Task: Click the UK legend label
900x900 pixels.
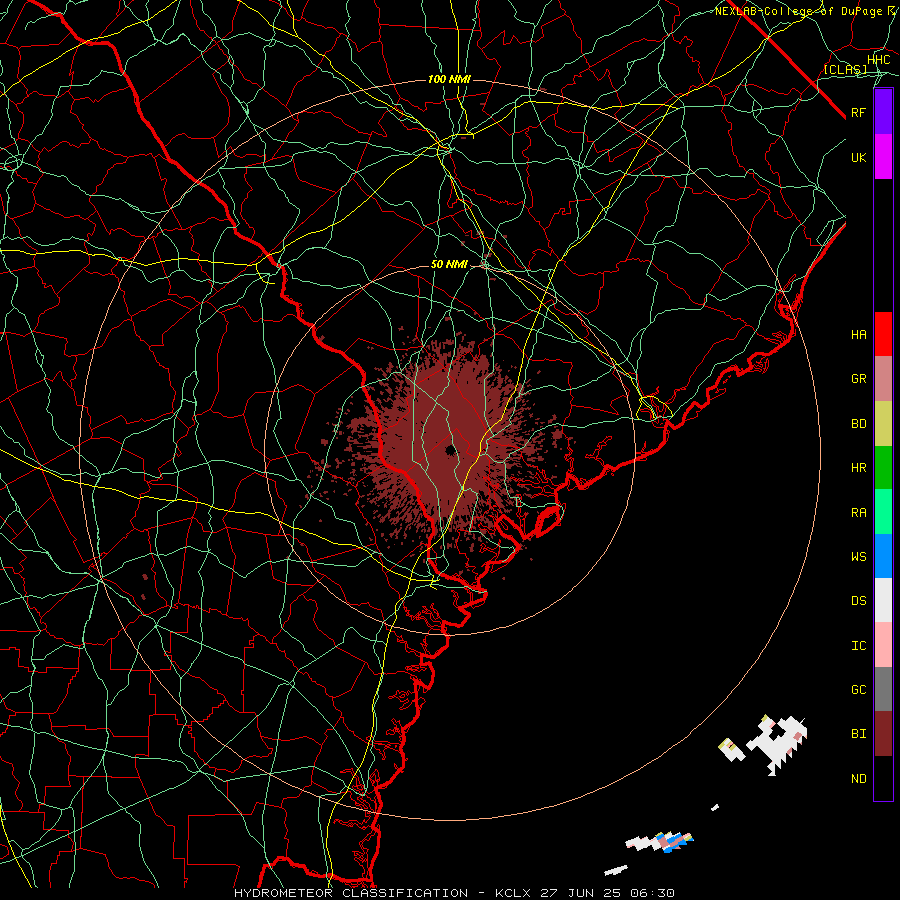Action: point(858,157)
